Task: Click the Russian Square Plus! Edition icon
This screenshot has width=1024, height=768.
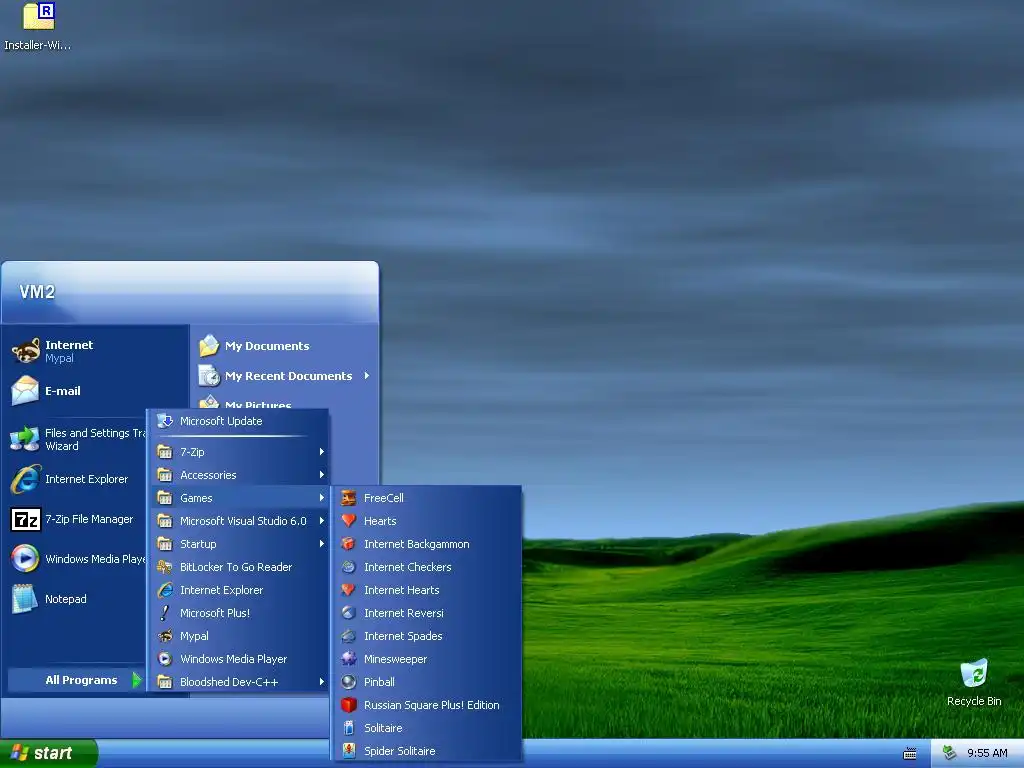Action: 349,705
